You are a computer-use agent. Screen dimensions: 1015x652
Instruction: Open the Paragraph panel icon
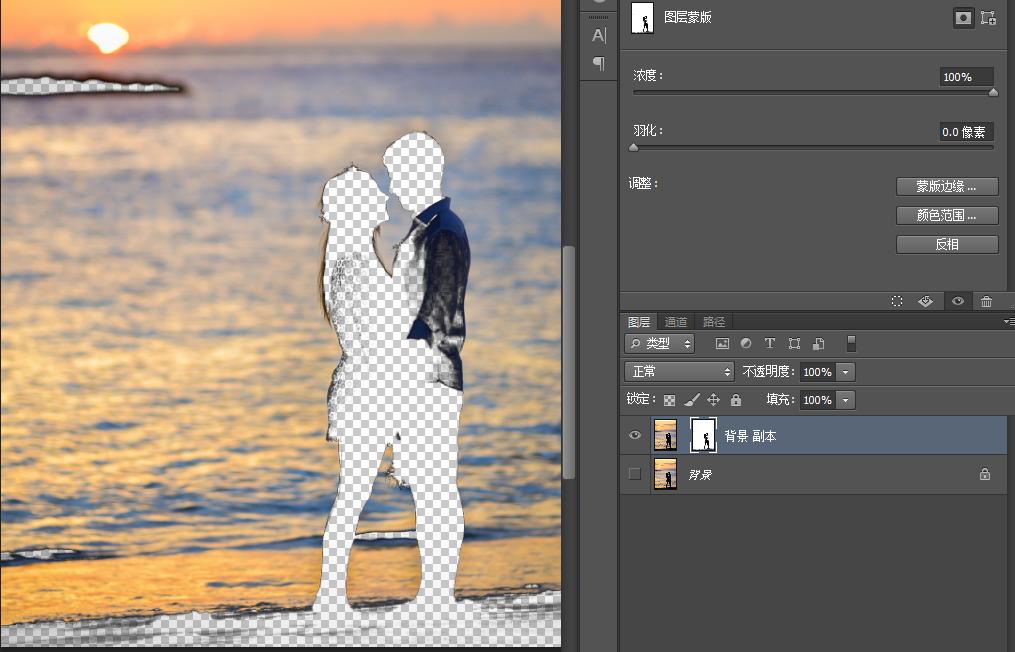click(x=599, y=63)
